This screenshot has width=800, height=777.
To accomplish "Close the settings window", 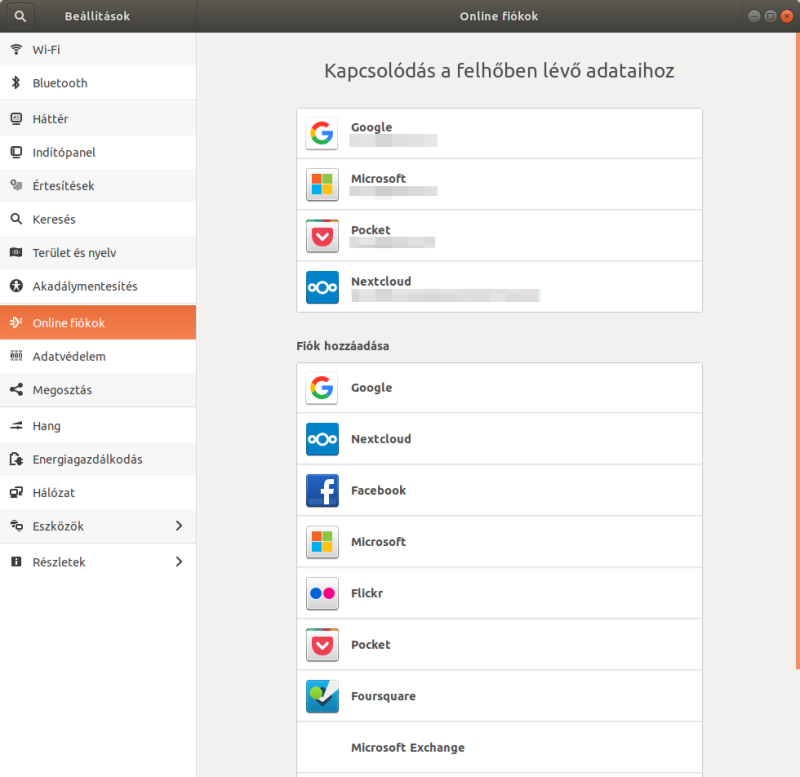I will pos(787,16).
